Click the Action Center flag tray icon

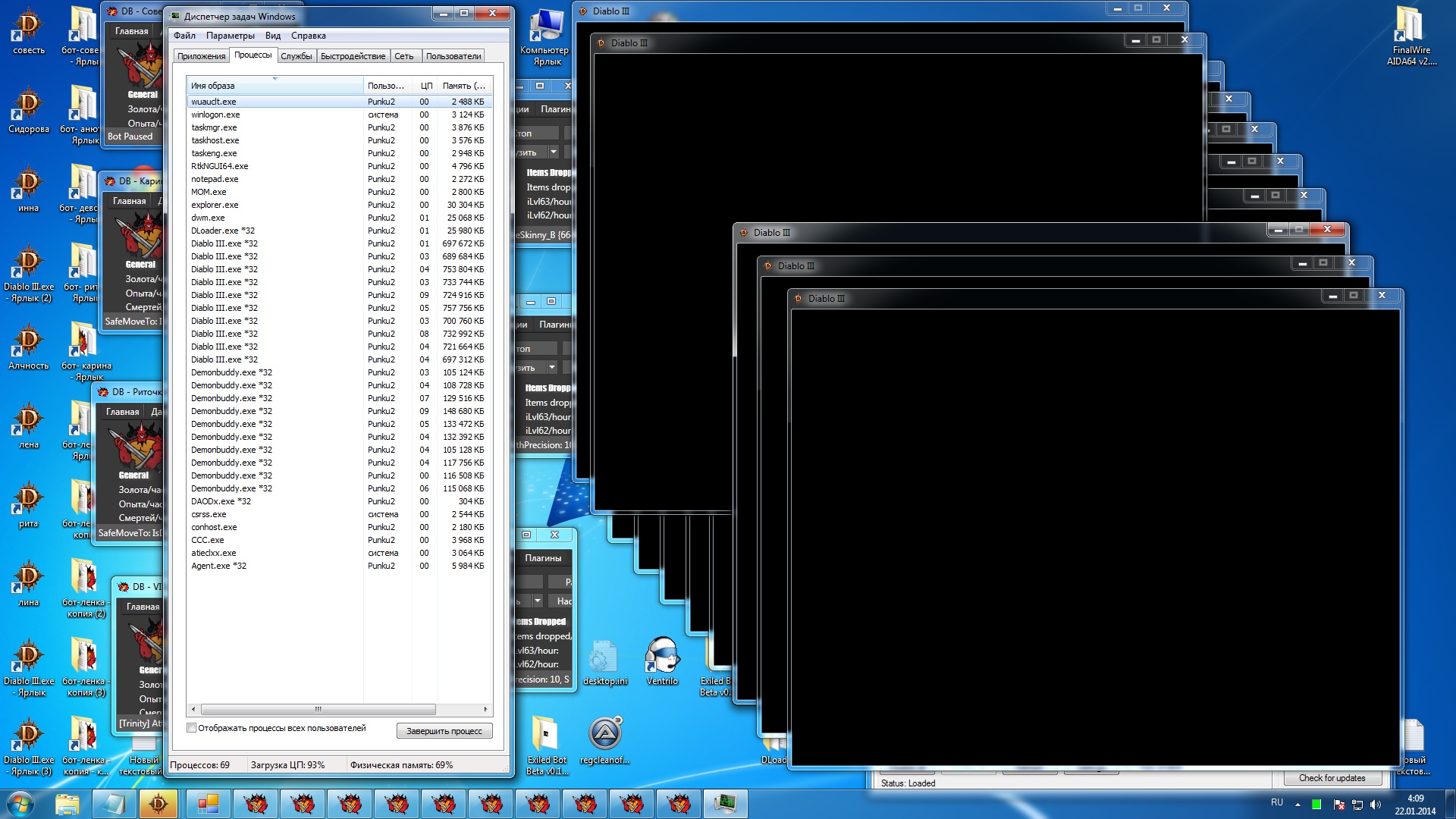tap(1338, 805)
